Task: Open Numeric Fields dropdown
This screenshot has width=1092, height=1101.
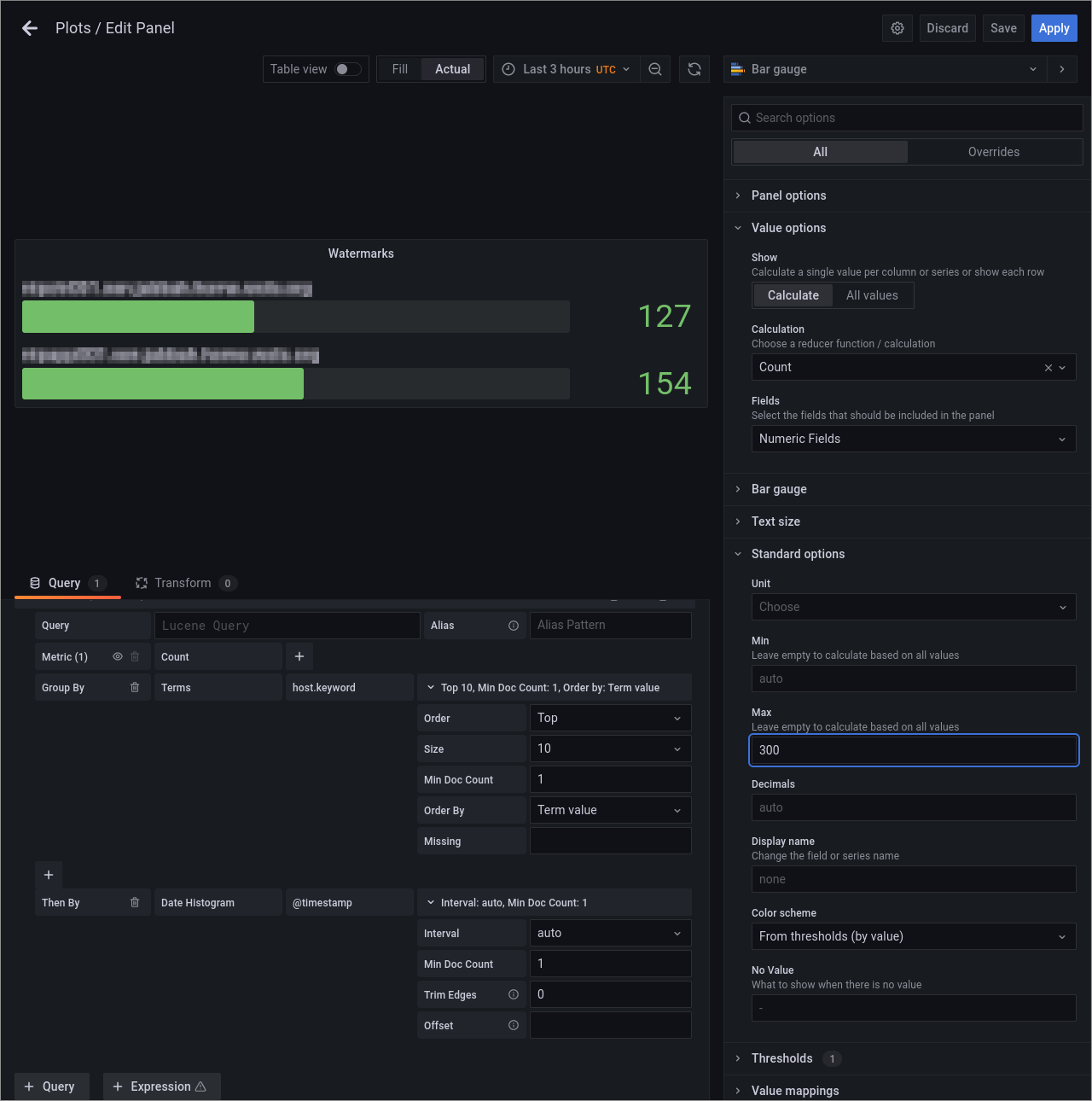Action: click(914, 439)
